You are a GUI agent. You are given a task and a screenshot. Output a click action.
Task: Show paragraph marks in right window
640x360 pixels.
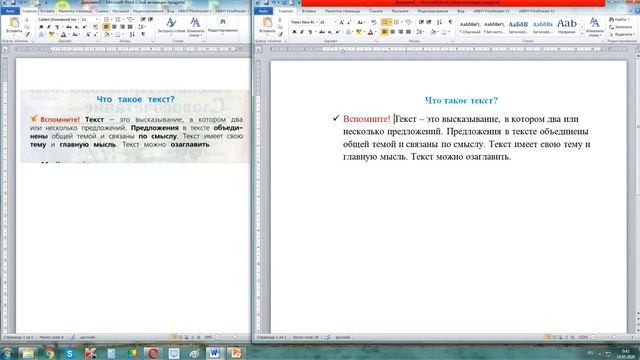coord(450,22)
